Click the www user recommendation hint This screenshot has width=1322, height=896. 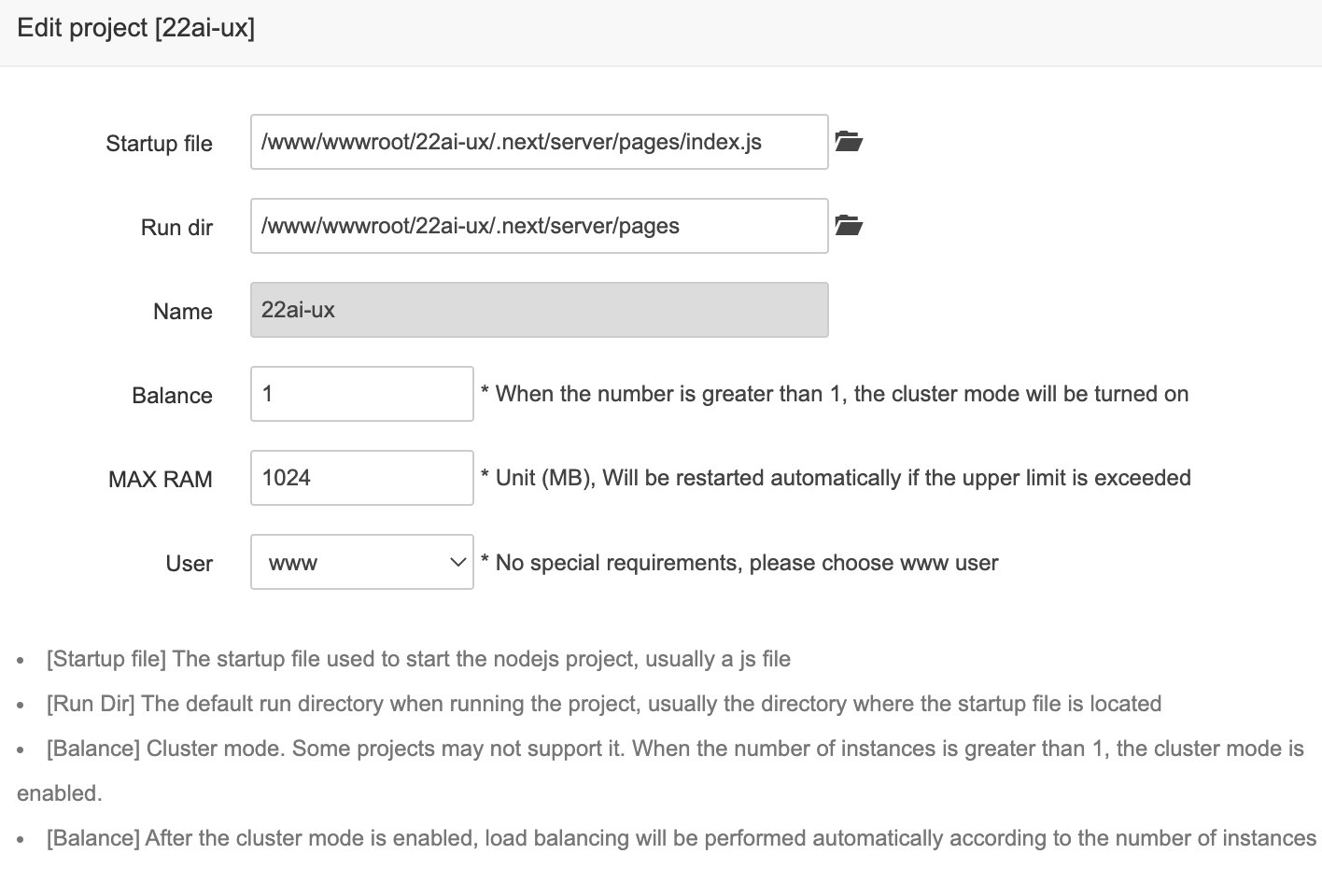coord(739,563)
